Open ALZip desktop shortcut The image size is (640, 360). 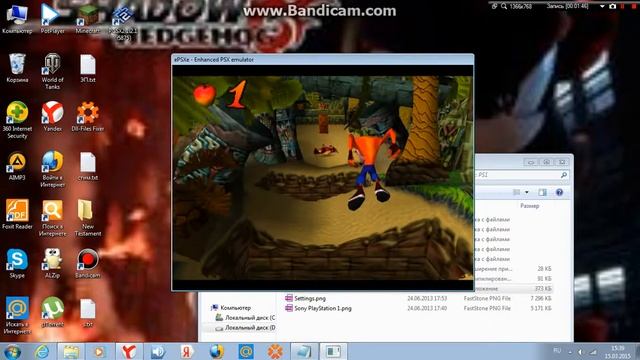click(x=52, y=263)
